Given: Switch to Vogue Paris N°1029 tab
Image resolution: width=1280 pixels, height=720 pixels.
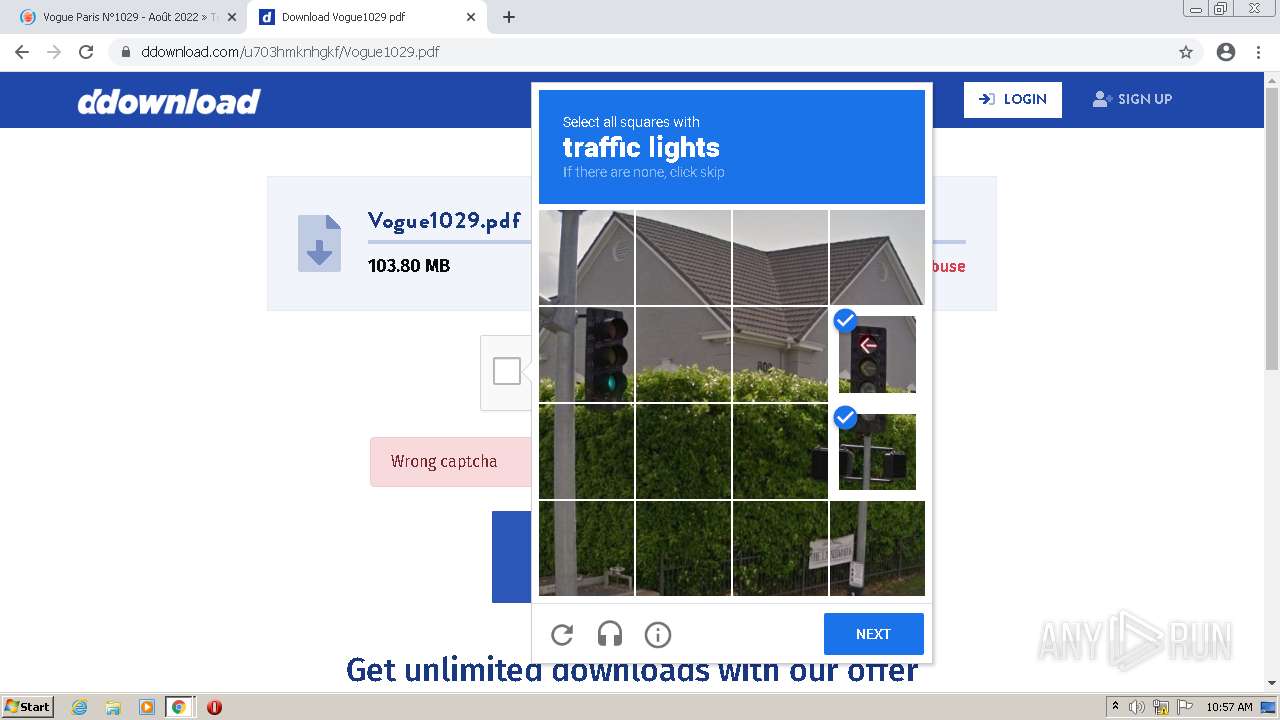Looking at the screenshot, I should pos(128,17).
